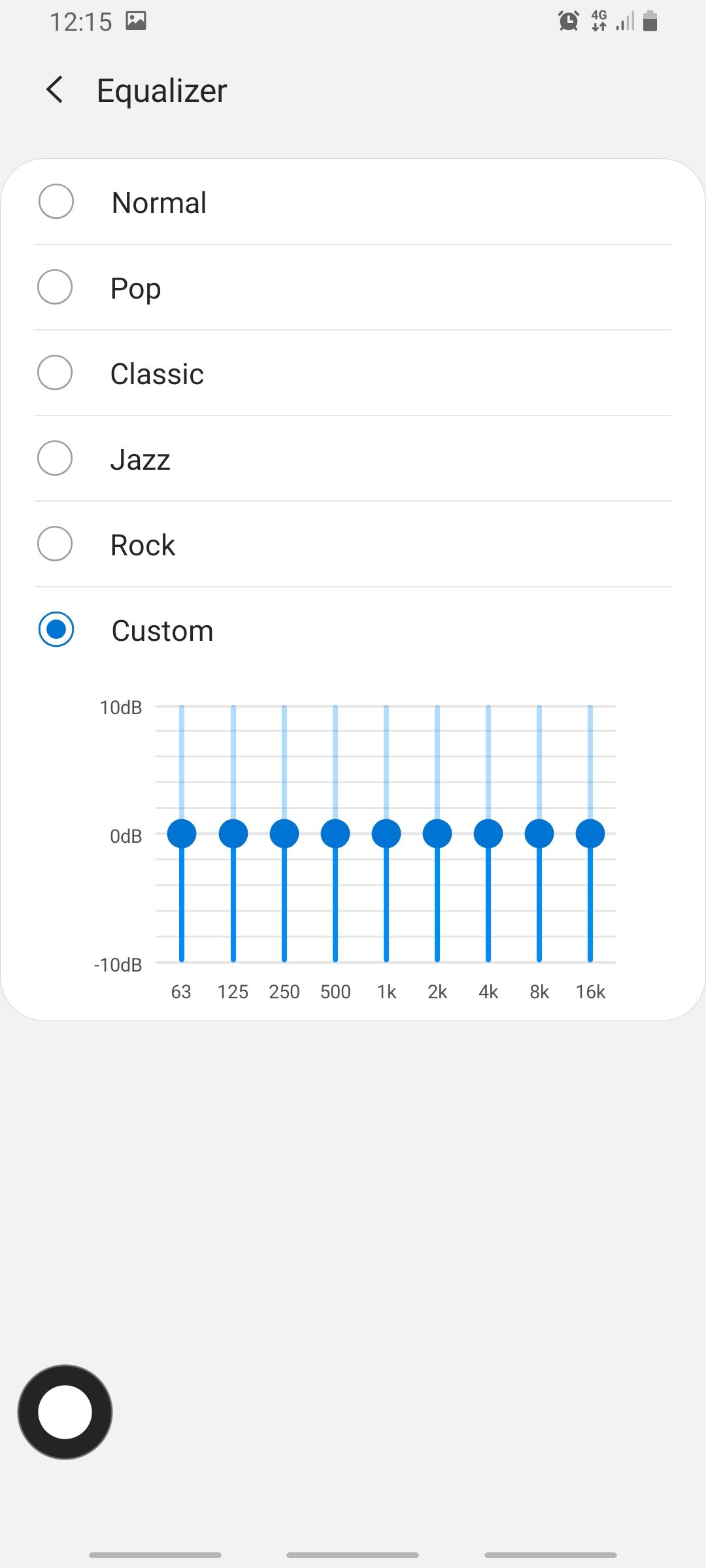Select the Normal preset radio button
The width and height of the screenshot is (706, 1568).
56,202
